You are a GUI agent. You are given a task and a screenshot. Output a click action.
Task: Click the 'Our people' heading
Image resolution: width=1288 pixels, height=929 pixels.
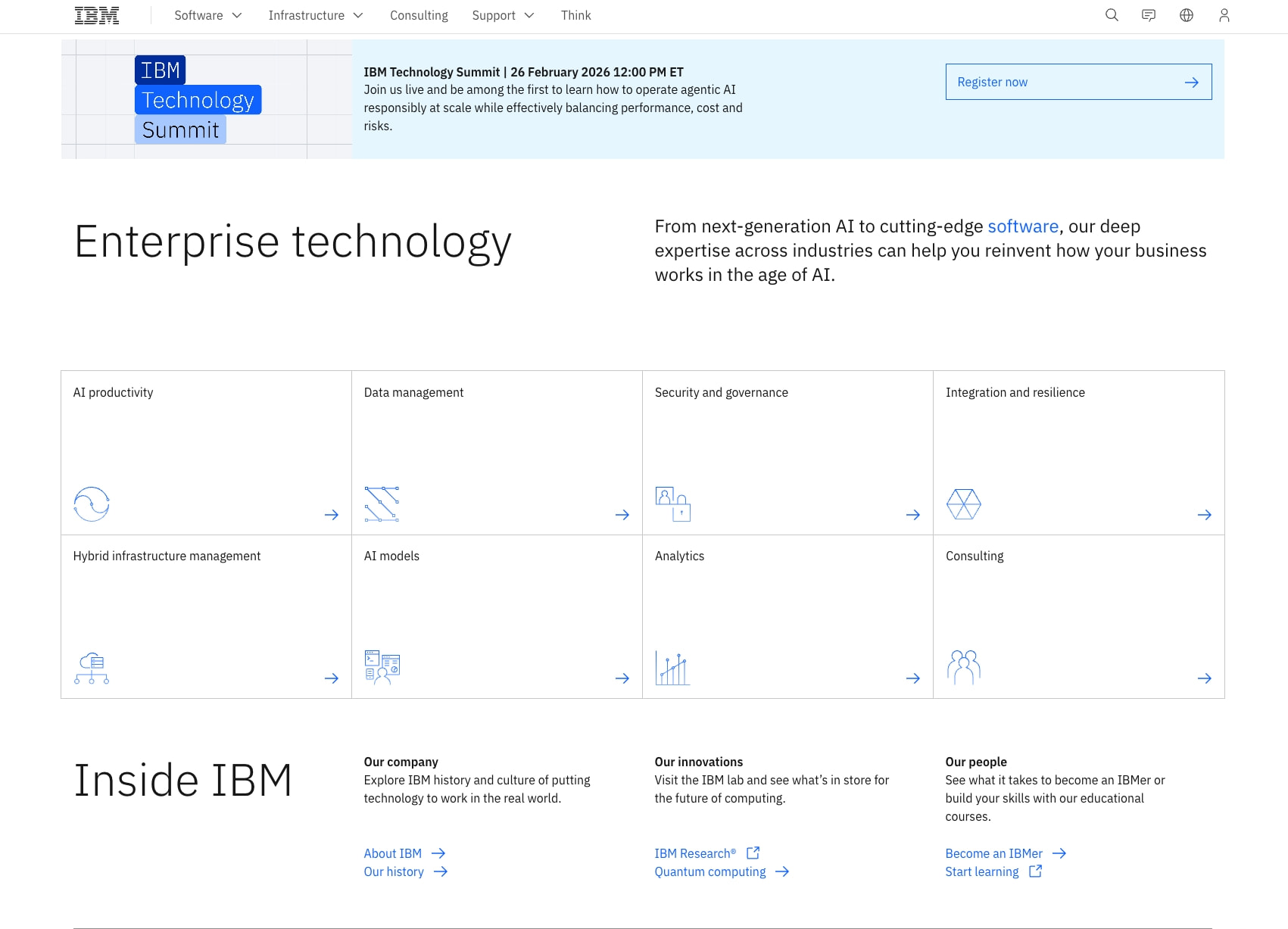(x=976, y=762)
